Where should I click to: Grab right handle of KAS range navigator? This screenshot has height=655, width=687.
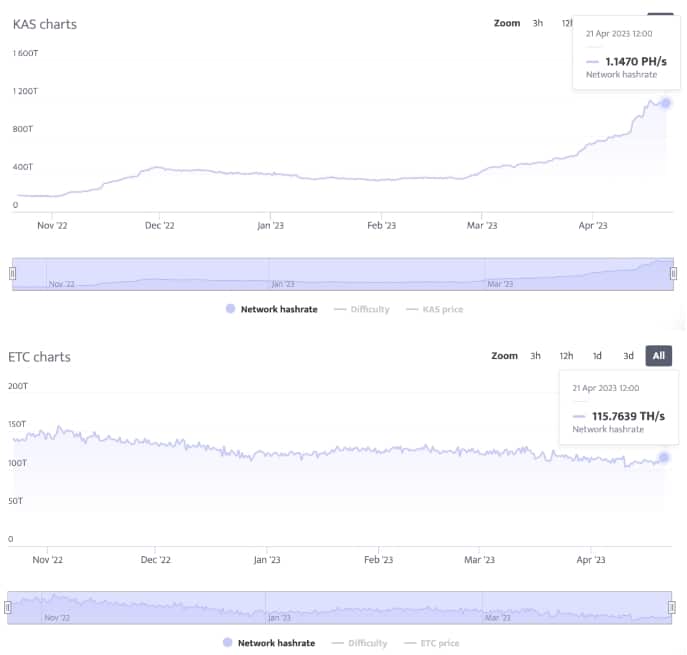(x=673, y=274)
